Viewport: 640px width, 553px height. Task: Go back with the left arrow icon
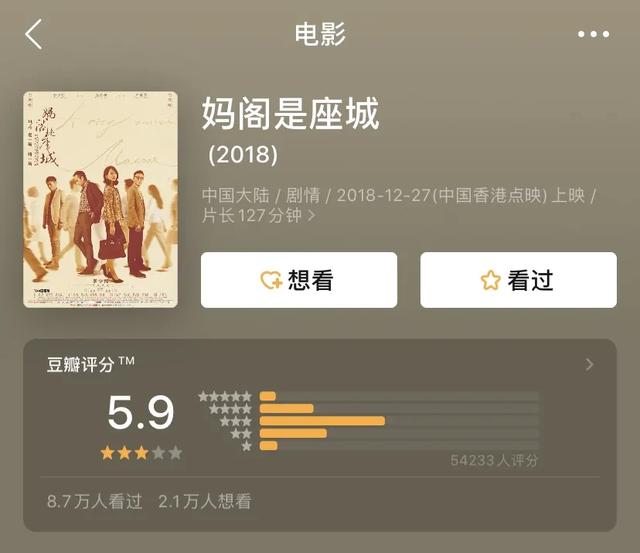(33, 34)
